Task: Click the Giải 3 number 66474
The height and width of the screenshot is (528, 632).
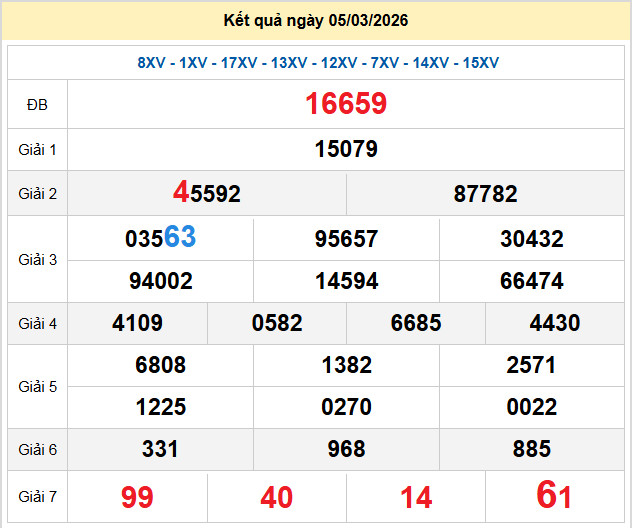Action: coord(531,282)
